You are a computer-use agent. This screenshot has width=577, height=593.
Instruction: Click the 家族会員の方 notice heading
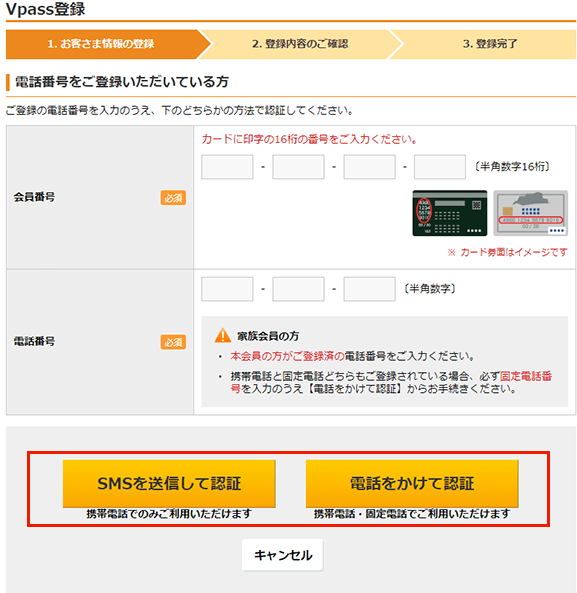(268, 336)
